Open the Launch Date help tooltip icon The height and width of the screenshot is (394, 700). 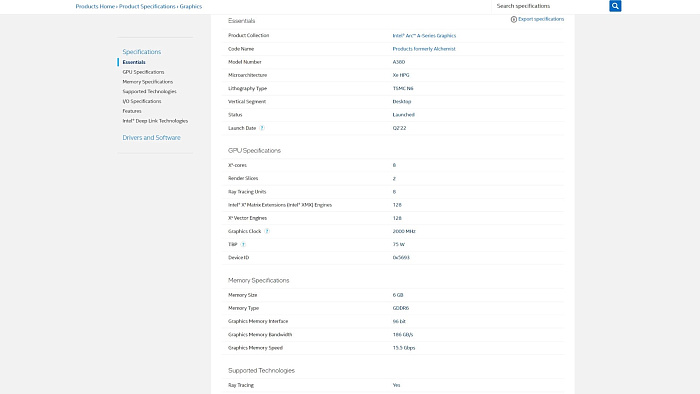pos(262,128)
